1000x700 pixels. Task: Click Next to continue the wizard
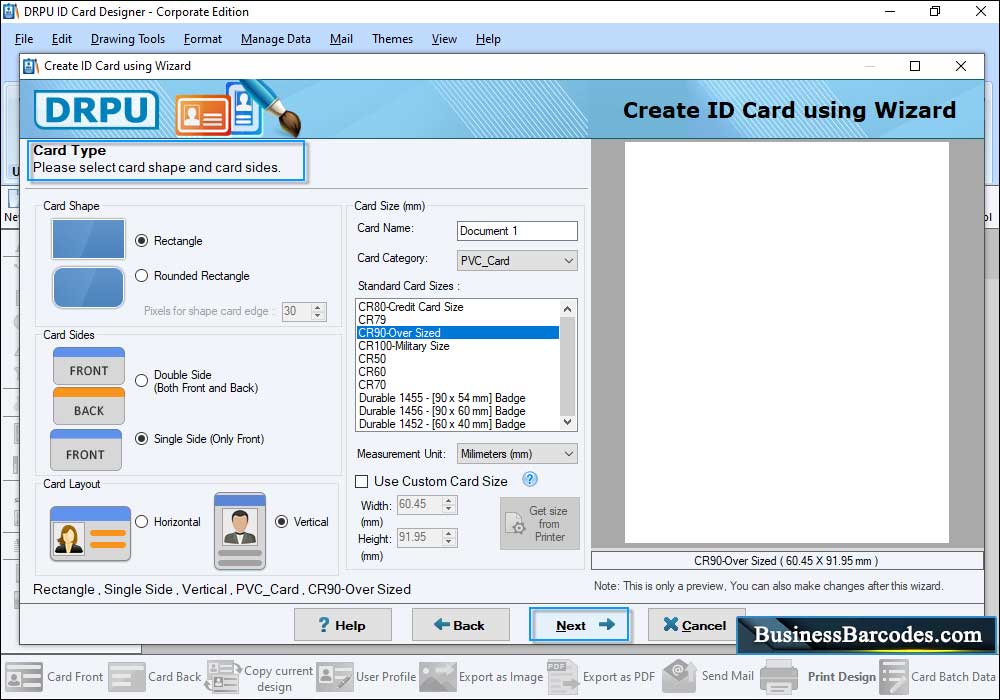(578, 625)
